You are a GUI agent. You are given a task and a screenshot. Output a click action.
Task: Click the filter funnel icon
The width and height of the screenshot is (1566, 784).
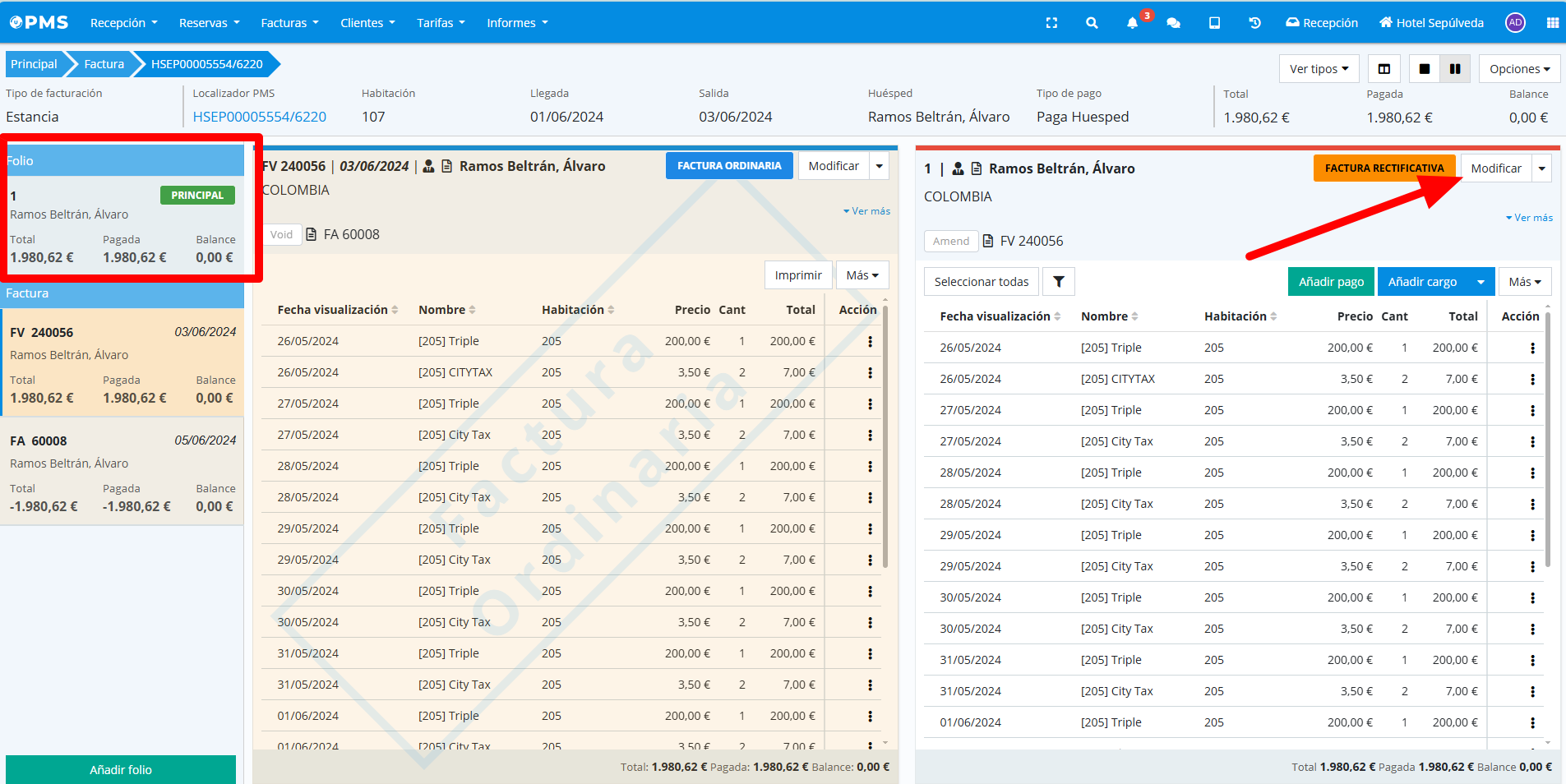tap(1059, 282)
